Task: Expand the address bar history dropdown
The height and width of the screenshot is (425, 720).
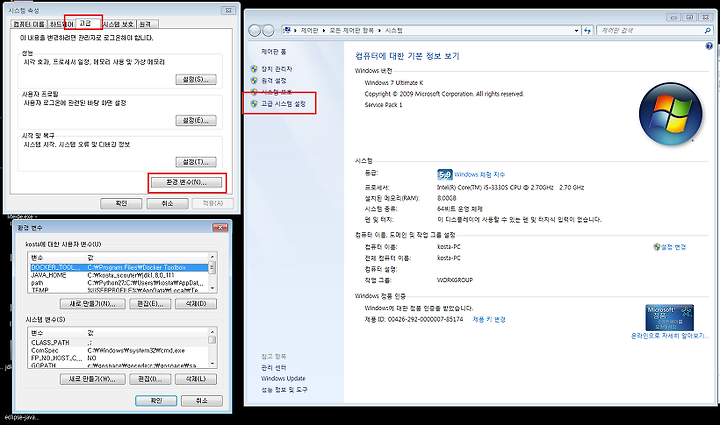Action: coord(577,31)
